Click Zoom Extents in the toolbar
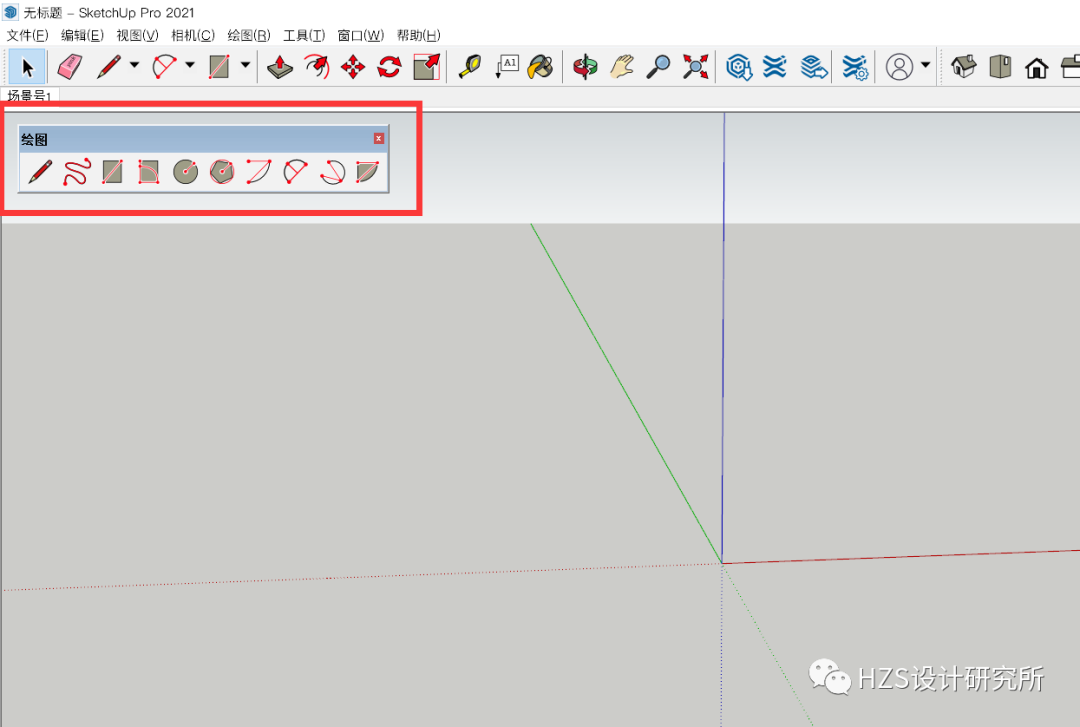Screen dimensions: 1080x727 pos(697,67)
